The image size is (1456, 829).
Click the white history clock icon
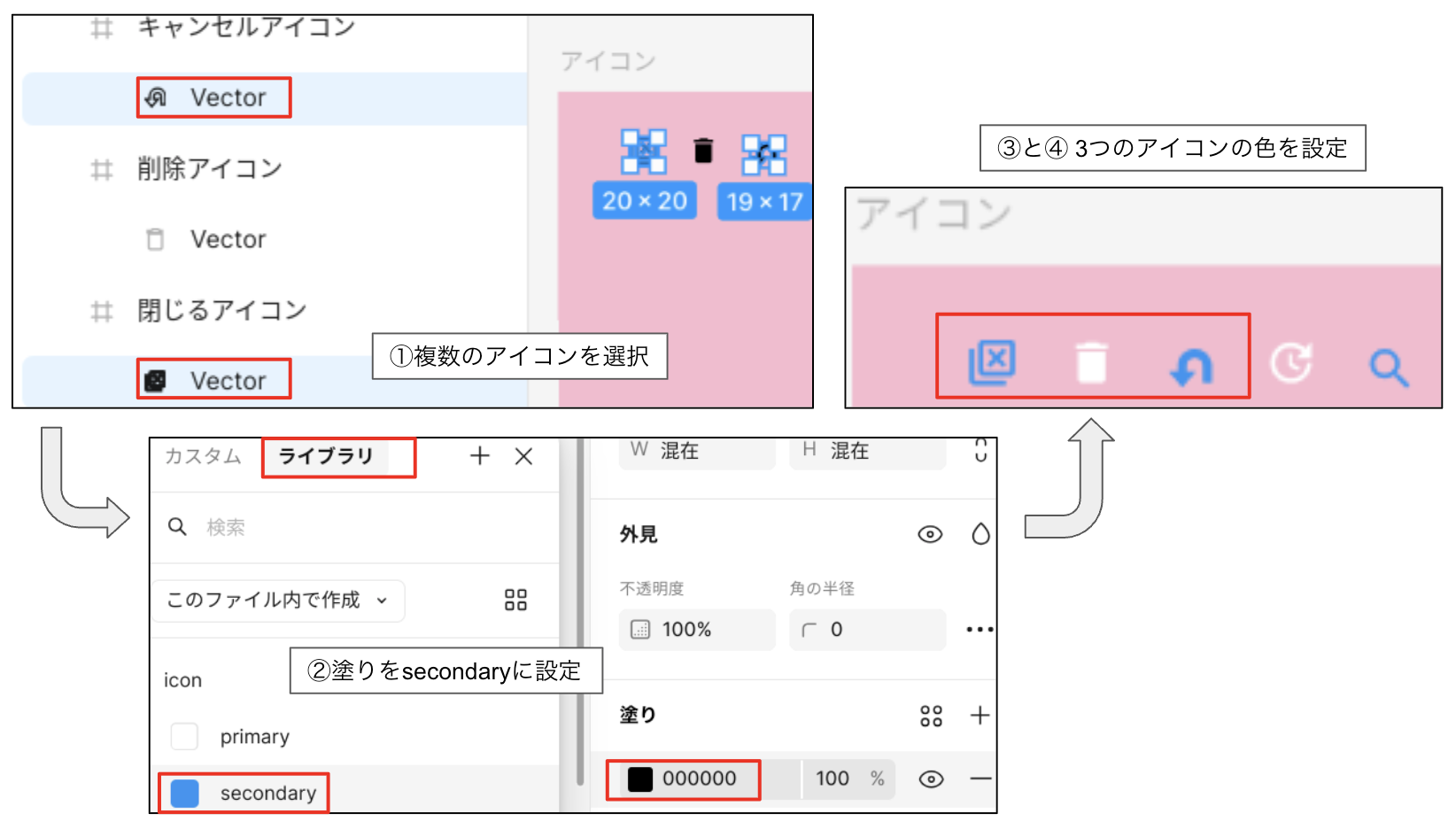1290,363
